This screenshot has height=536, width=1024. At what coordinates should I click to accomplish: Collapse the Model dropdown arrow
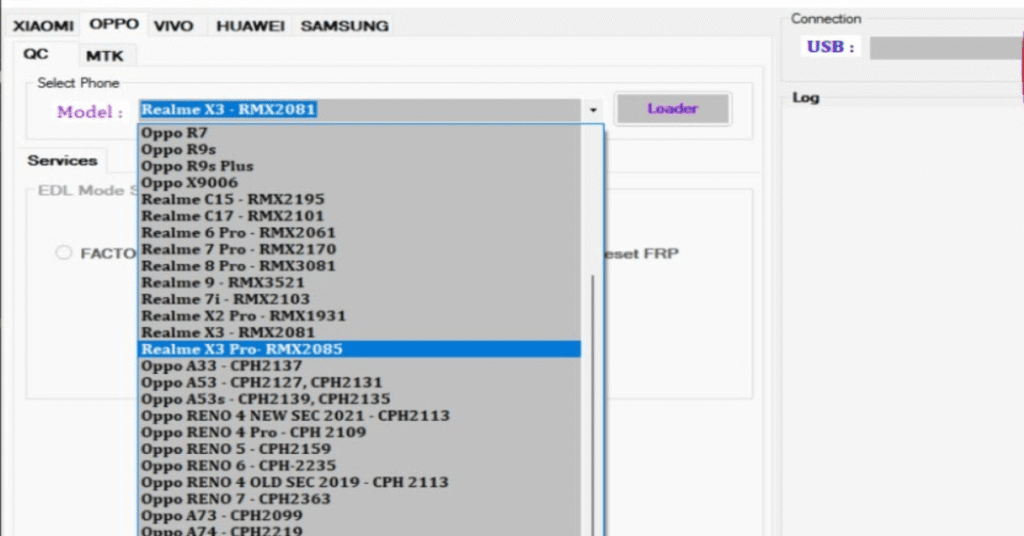(593, 110)
